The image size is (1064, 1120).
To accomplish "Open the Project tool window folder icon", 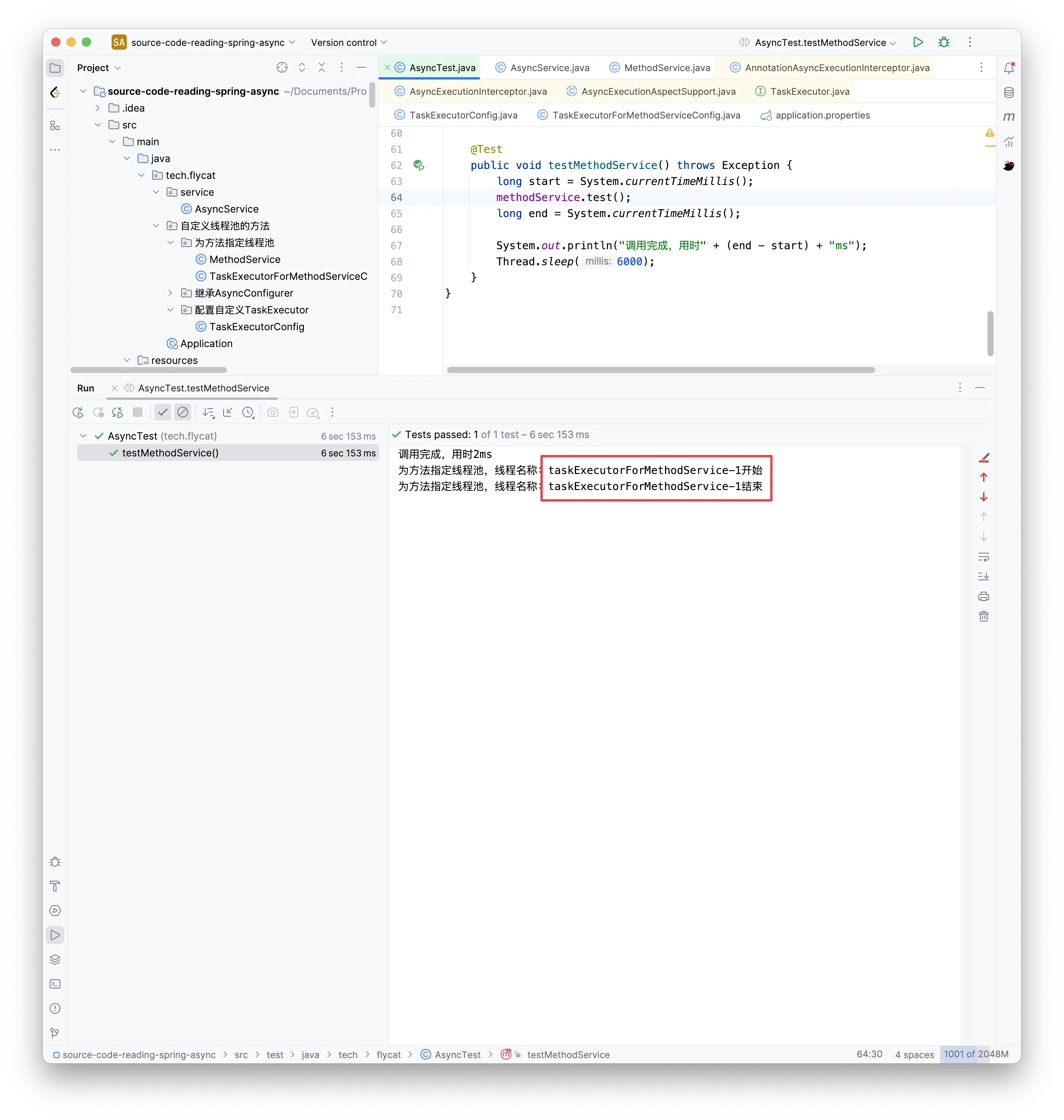I will coord(55,68).
